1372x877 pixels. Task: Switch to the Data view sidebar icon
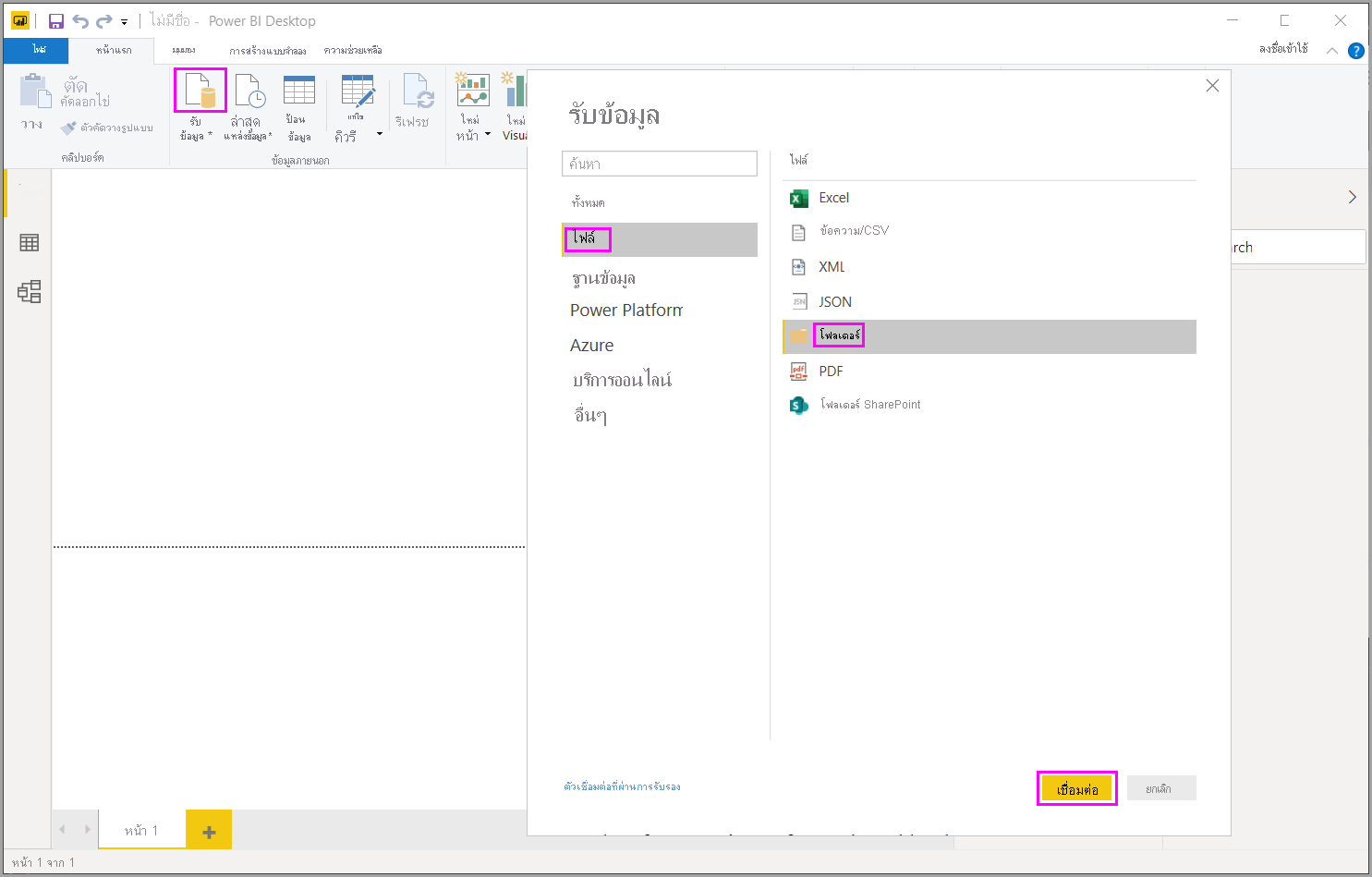pos(29,242)
